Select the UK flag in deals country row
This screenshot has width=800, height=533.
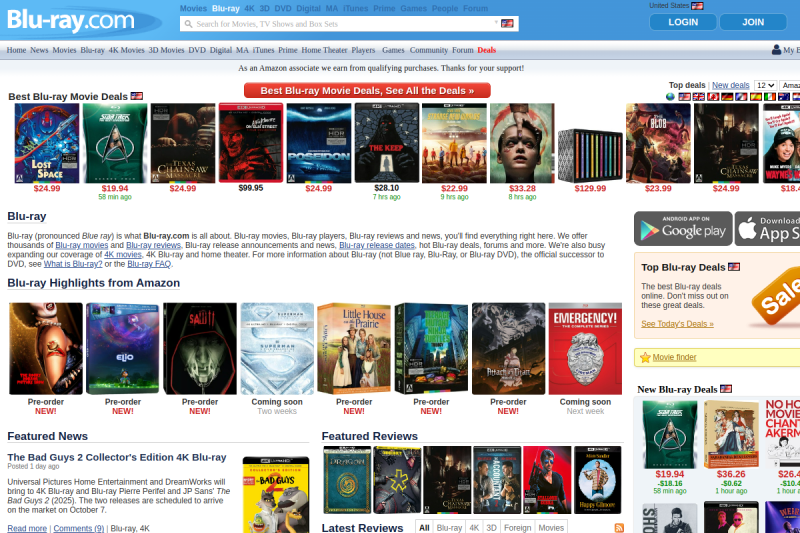(x=698, y=97)
